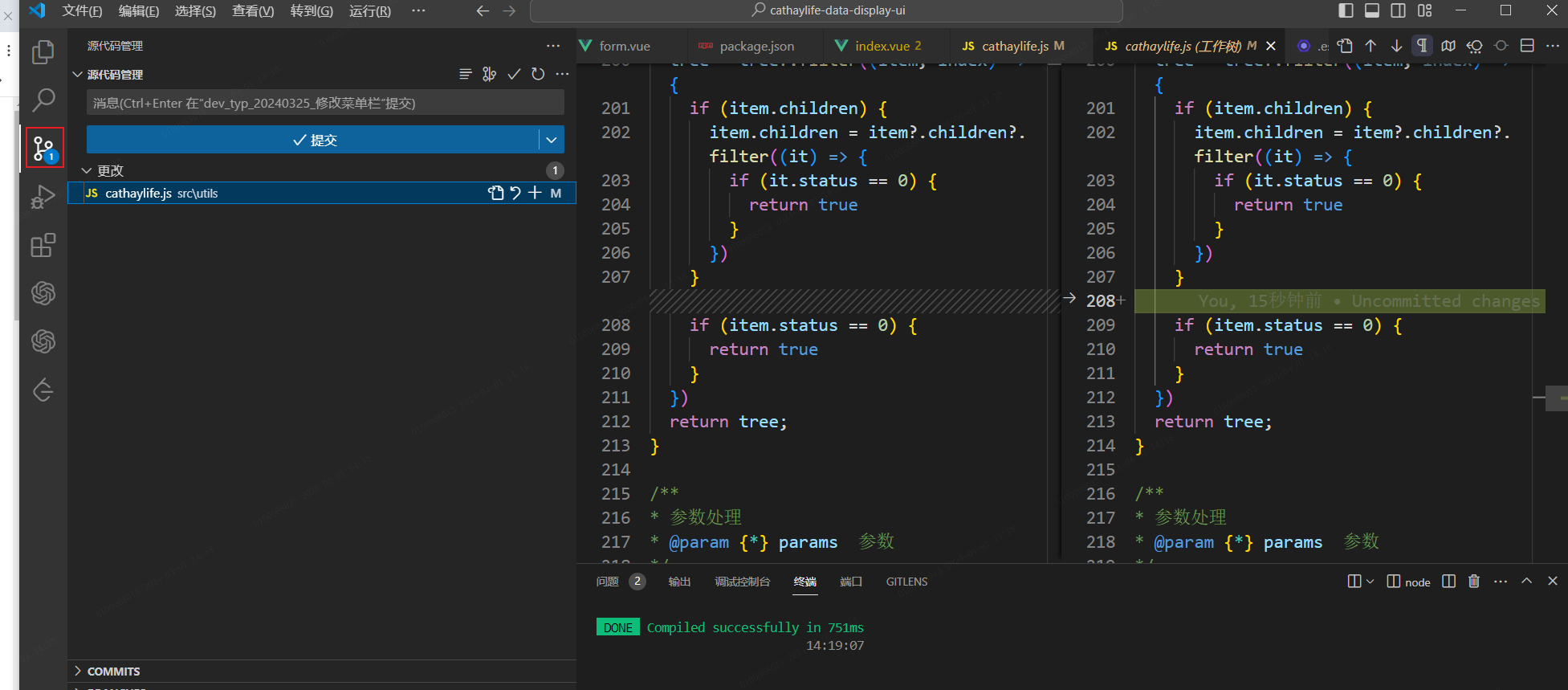
Task: Toggle file blame with GitLens map icon
Action: click(x=1448, y=46)
